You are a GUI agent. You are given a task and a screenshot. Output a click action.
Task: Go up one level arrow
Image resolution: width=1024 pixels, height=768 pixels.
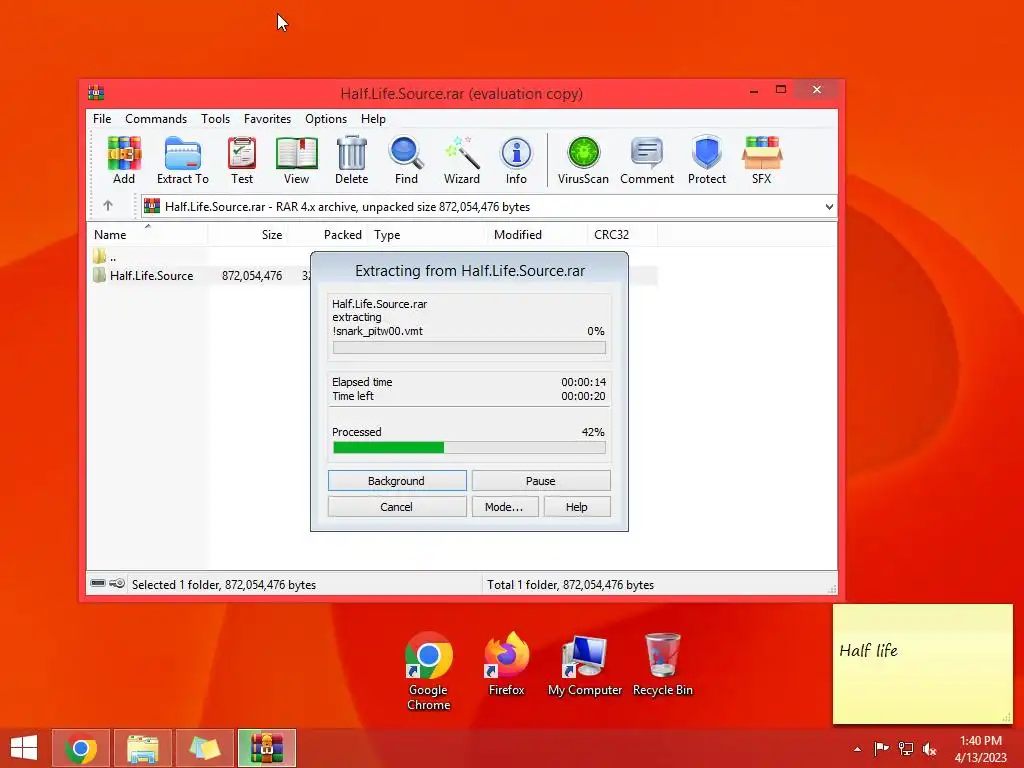pos(108,206)
